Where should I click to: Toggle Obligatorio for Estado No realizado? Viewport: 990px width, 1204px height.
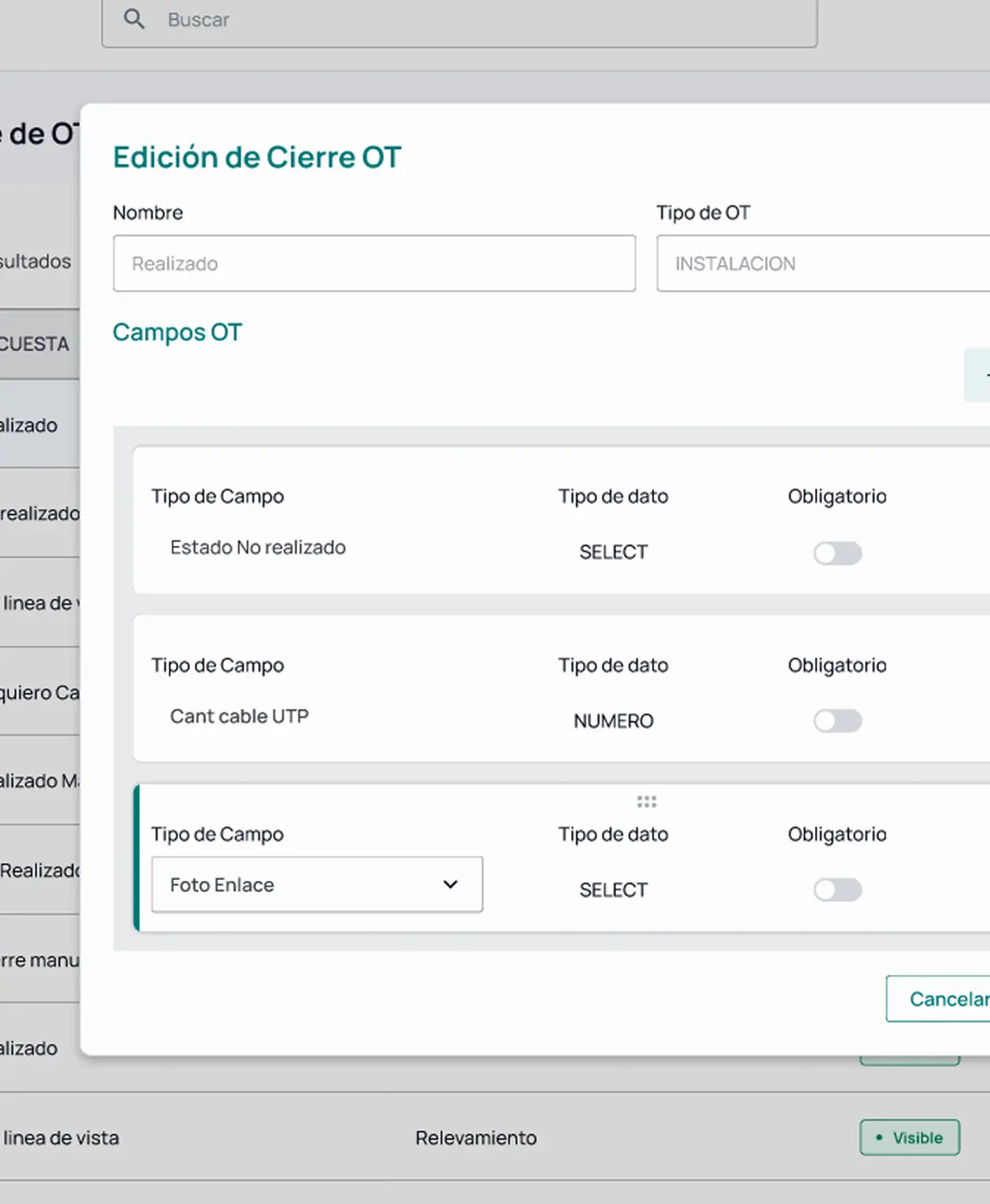pyautogui.click(x=837, y=553)
